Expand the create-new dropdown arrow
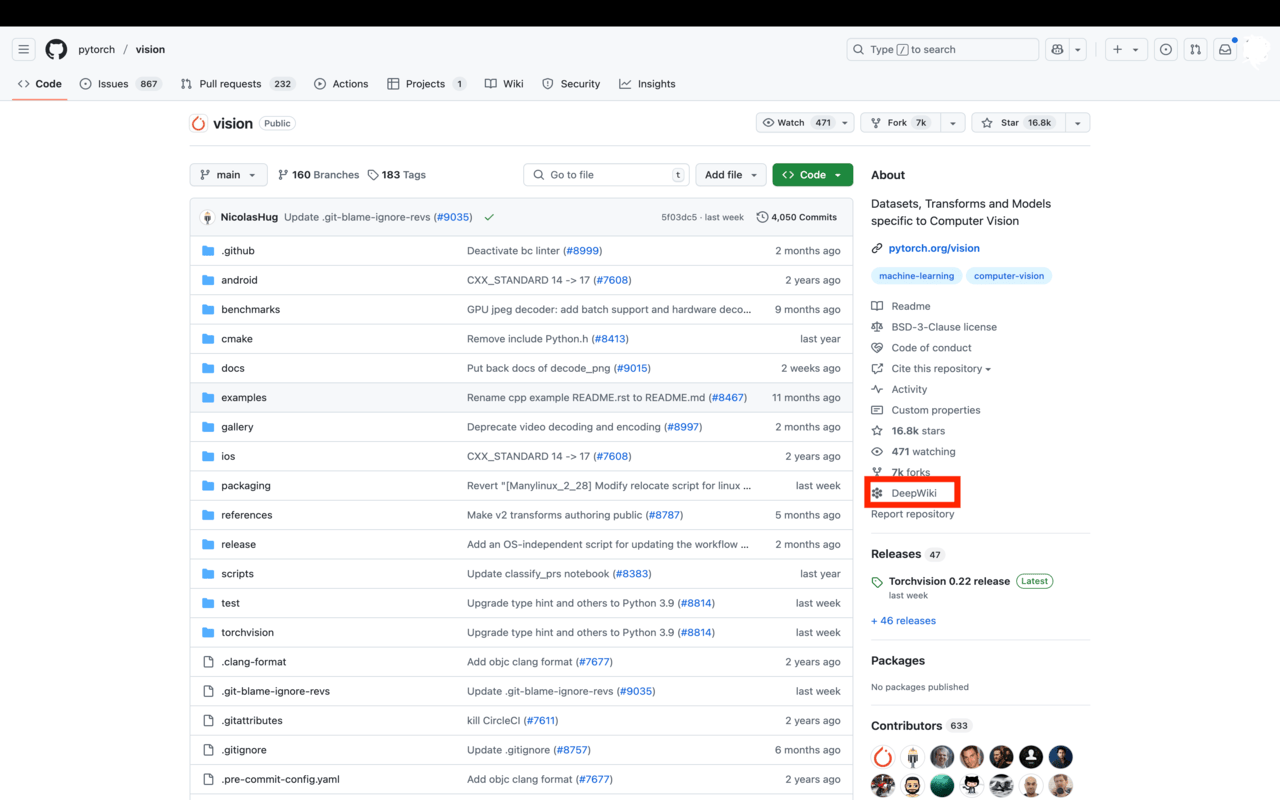Image resolution: width=1280 pixels, height=800 pixels. pos(1137,49)
